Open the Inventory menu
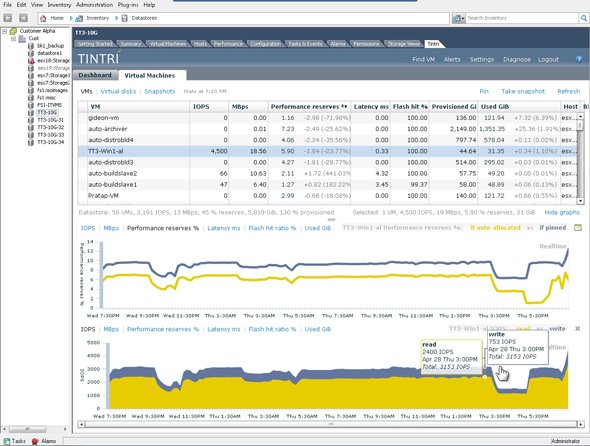This screenshot has height=446, width=590. pos(59,5)
